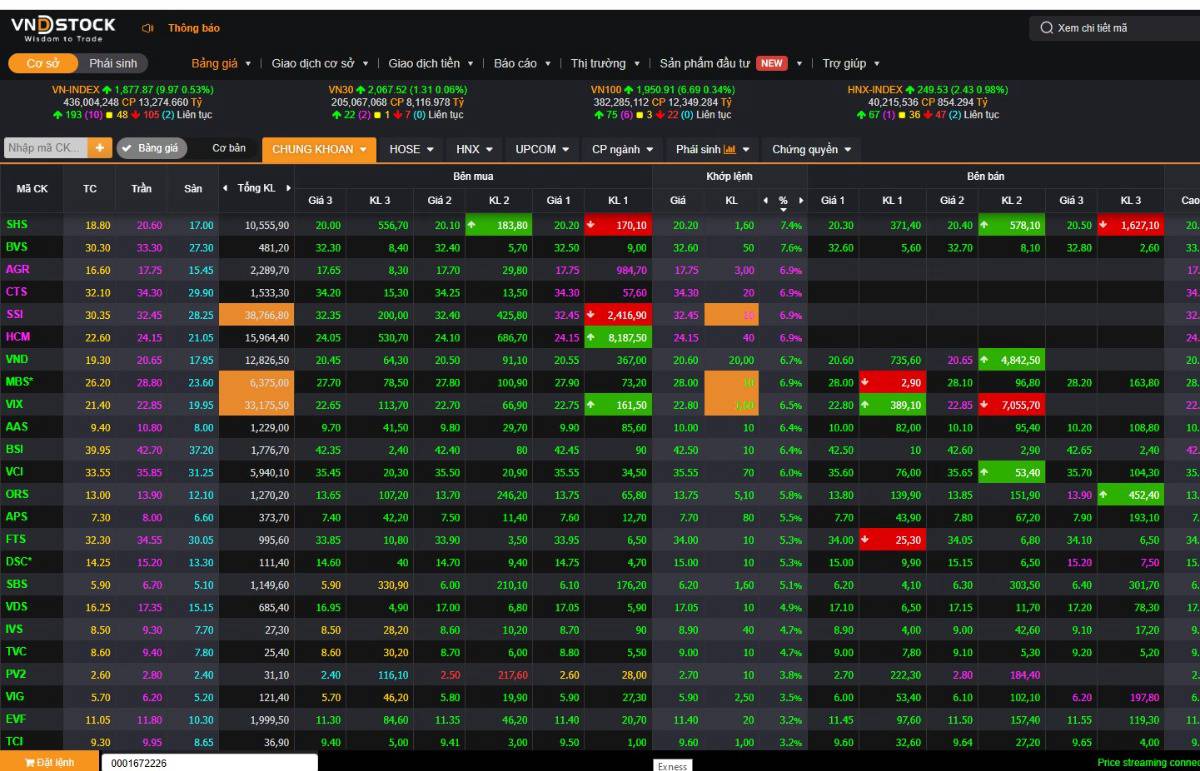This screenshot has height=771, width=1200.
Task: Click the orange plus add-symbol button
Action: [x=100, y=148]
